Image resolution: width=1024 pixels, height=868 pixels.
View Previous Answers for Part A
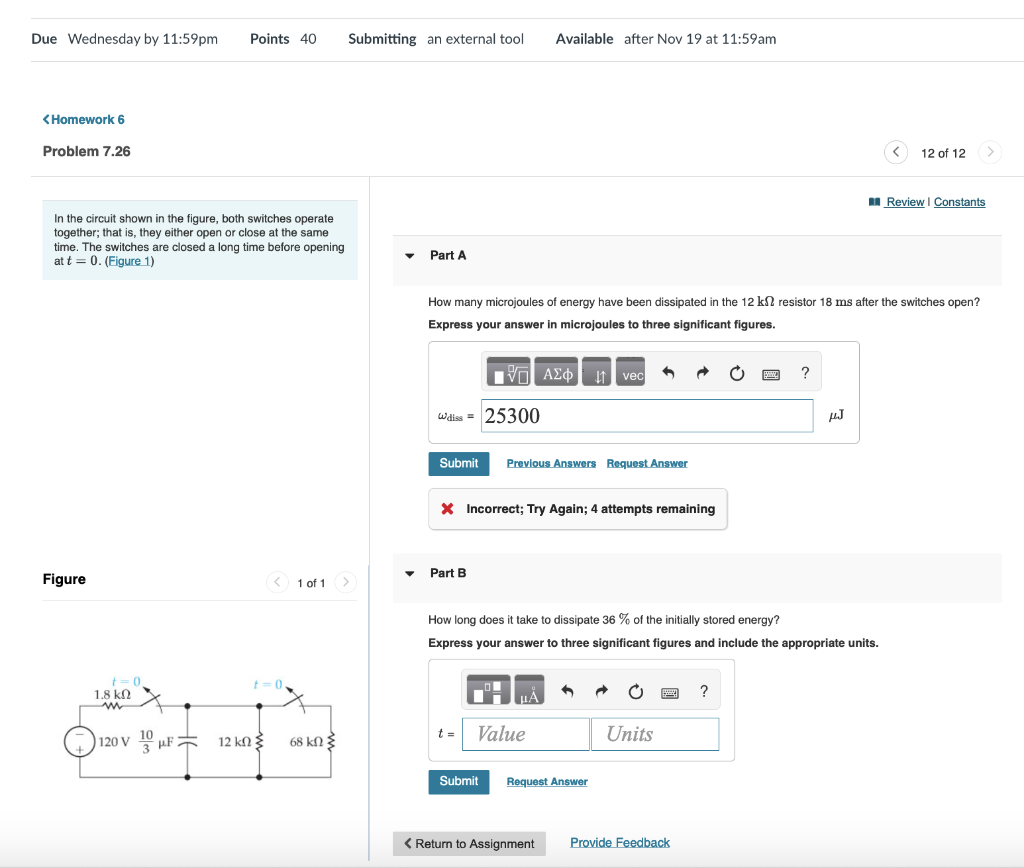551,463
